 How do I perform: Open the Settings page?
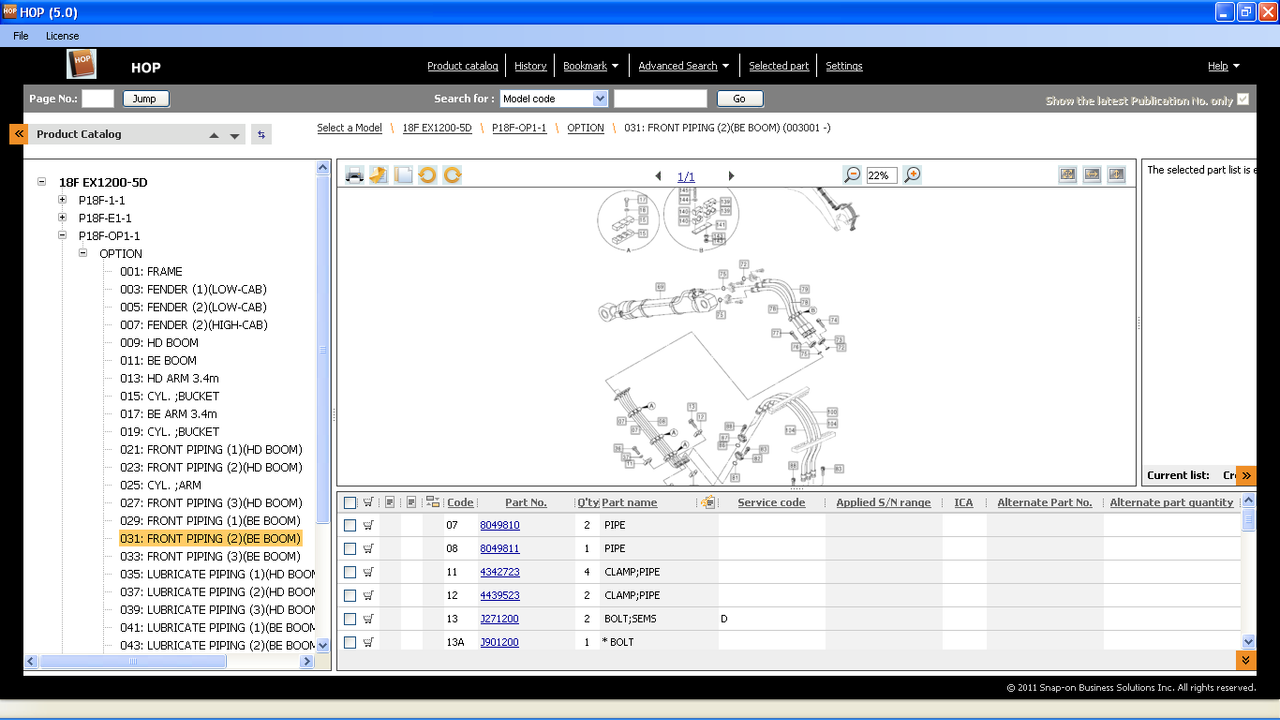(x=844, y=66)
